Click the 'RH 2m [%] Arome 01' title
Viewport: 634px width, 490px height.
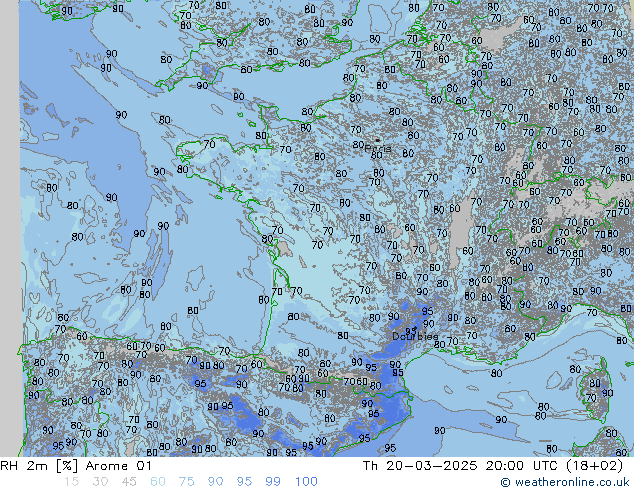76,466
